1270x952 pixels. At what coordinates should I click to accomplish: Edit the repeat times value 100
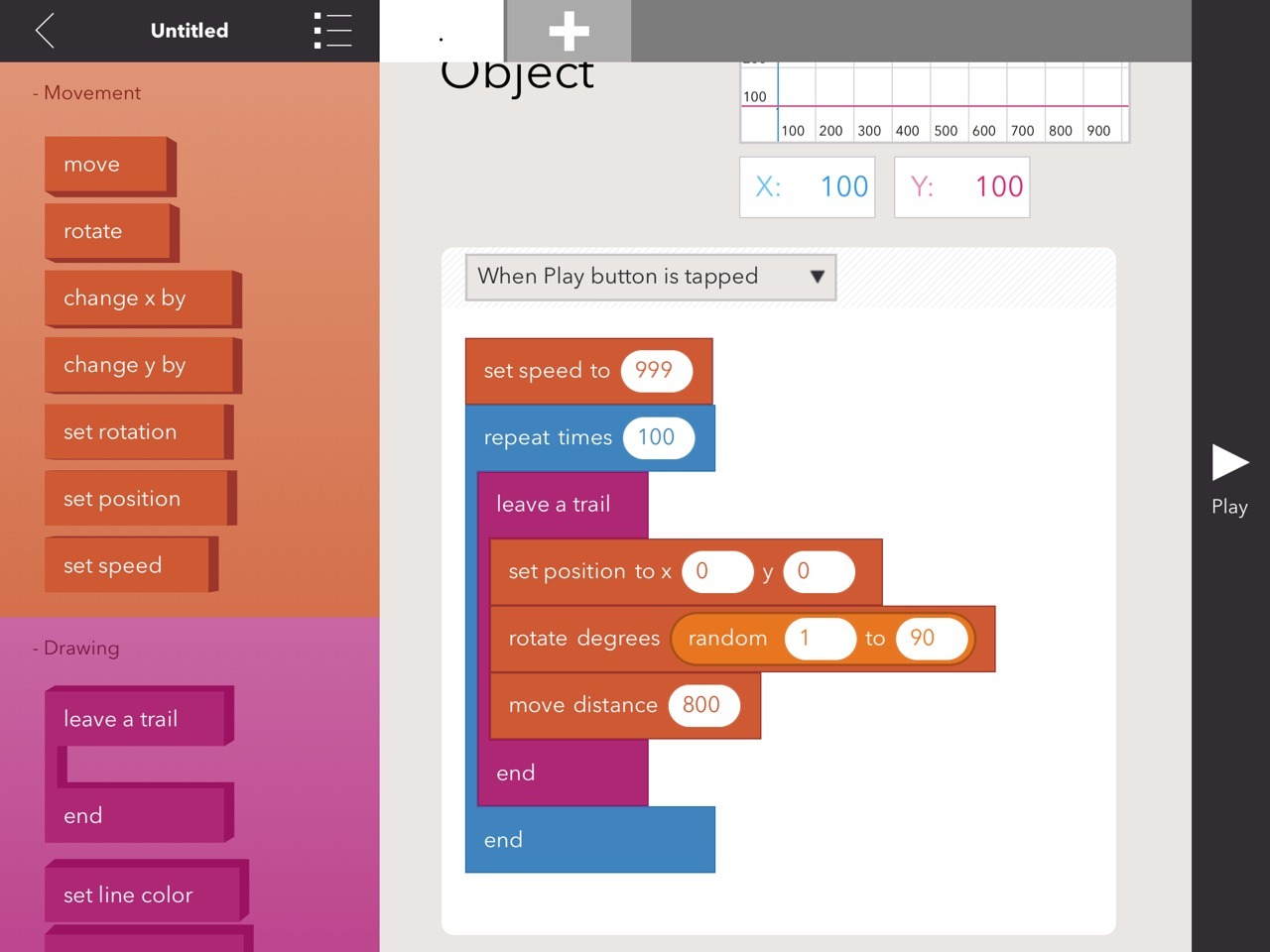point(657,437)
